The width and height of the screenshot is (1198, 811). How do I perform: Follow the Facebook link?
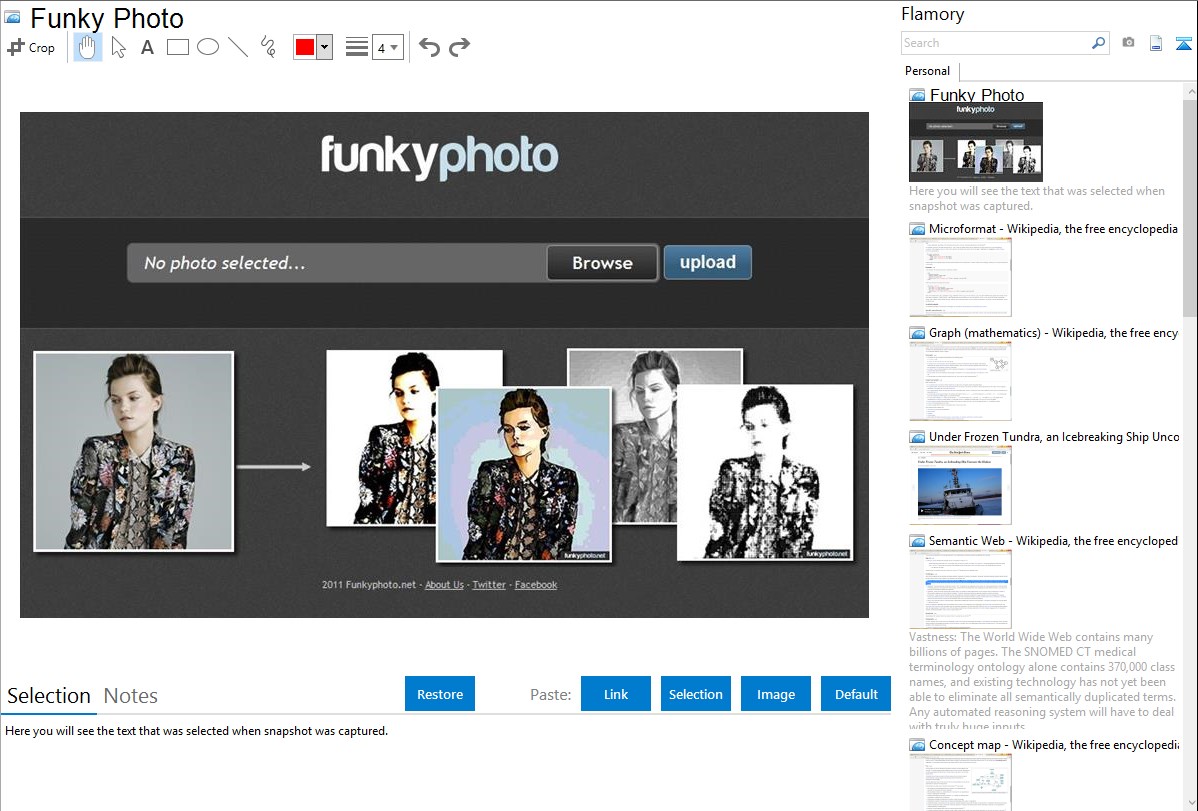click(536, 585)
